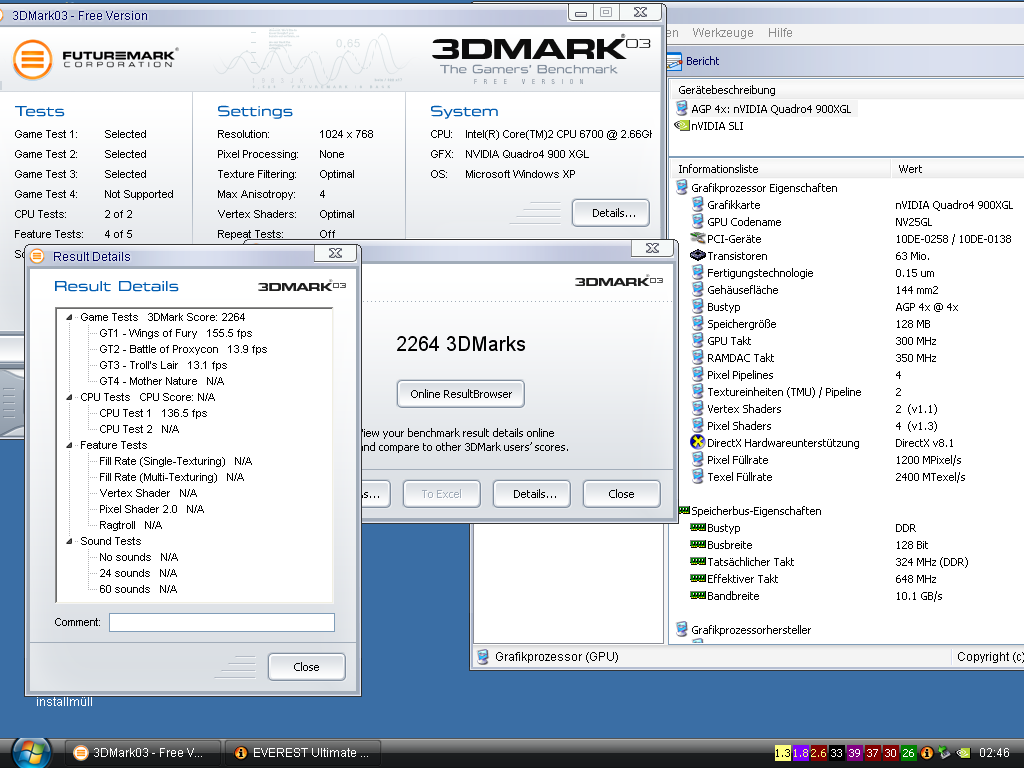This screenshot has height=768, width=1024.
Task: Click the Tatsächlicher Takt memory icon
Action: click(x=697, y=561)
